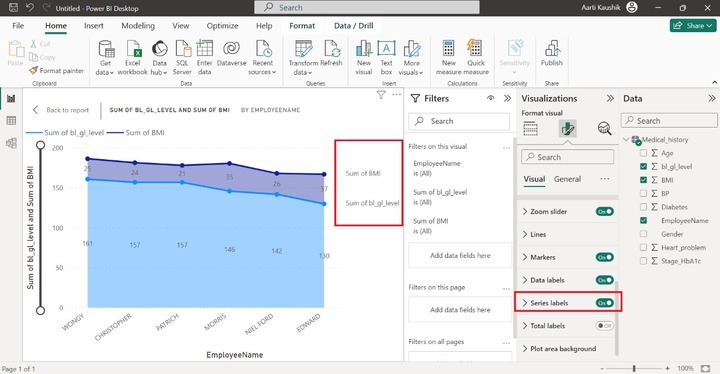Switch to Report view in left sidebar
Viewport: 720px width, 374px height.
[x=11, y=98]
